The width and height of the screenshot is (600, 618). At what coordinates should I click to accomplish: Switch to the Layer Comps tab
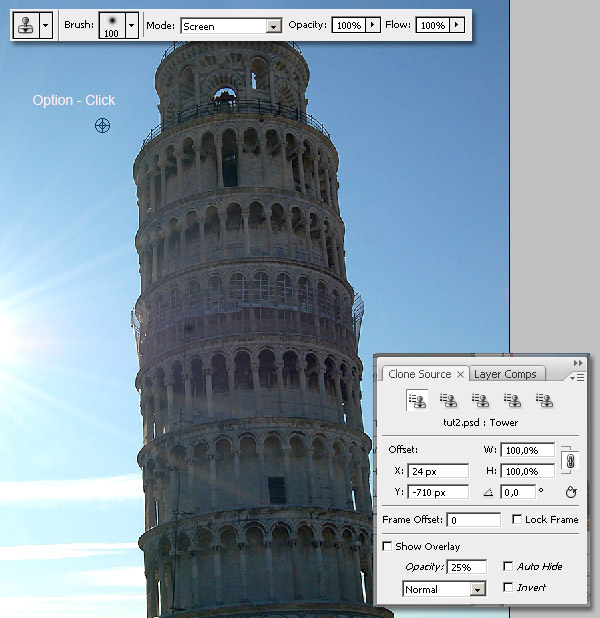tap(505, 374)
